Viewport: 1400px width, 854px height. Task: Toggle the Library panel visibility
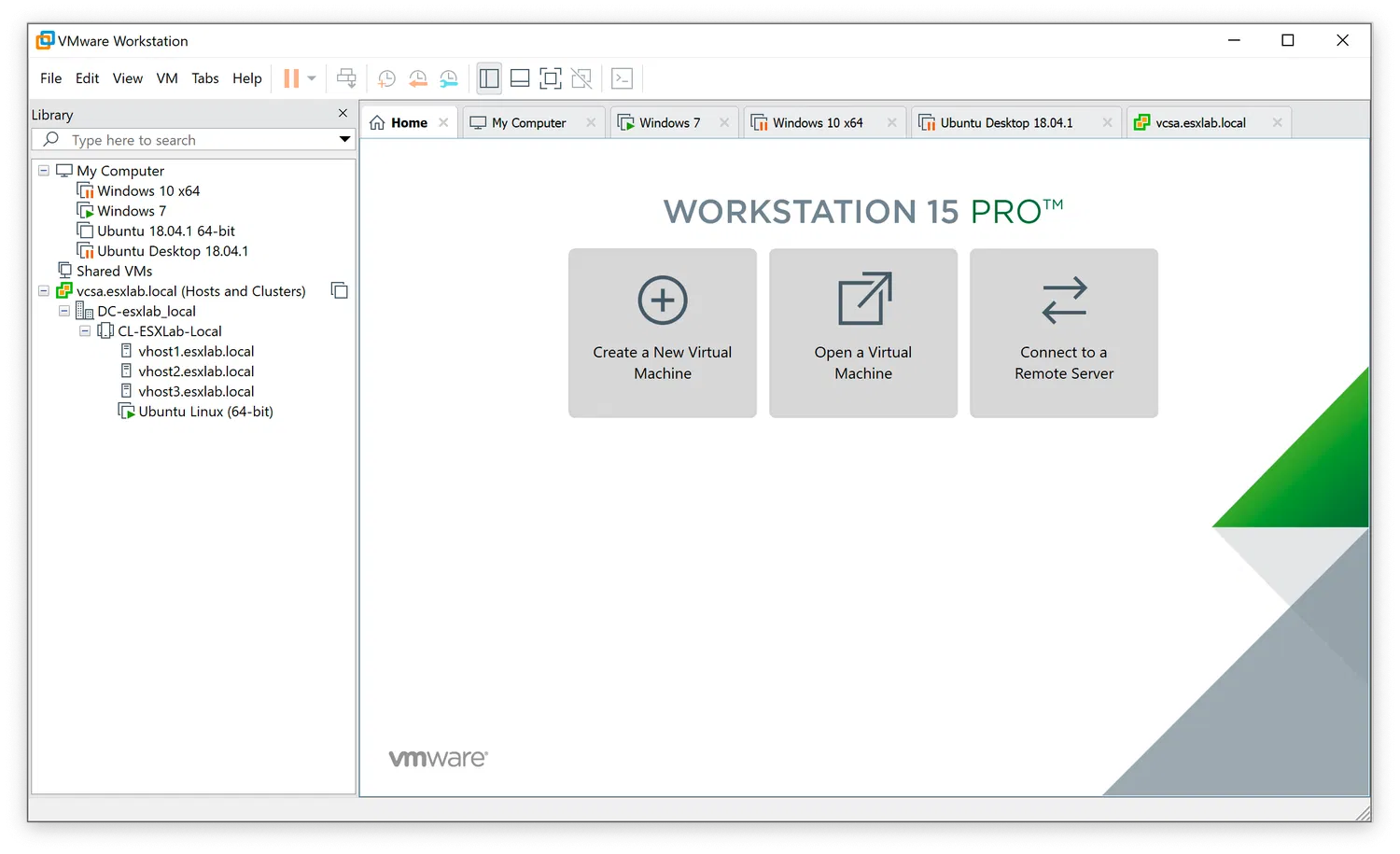click(x=488, y=78)
